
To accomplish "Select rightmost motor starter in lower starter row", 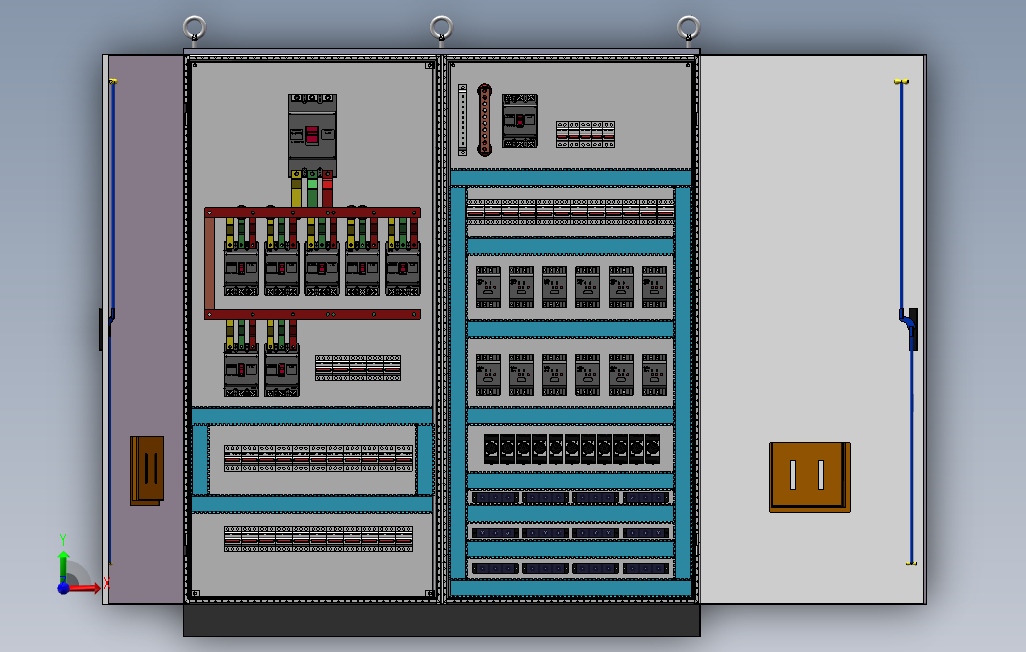I will click(654, 374).
